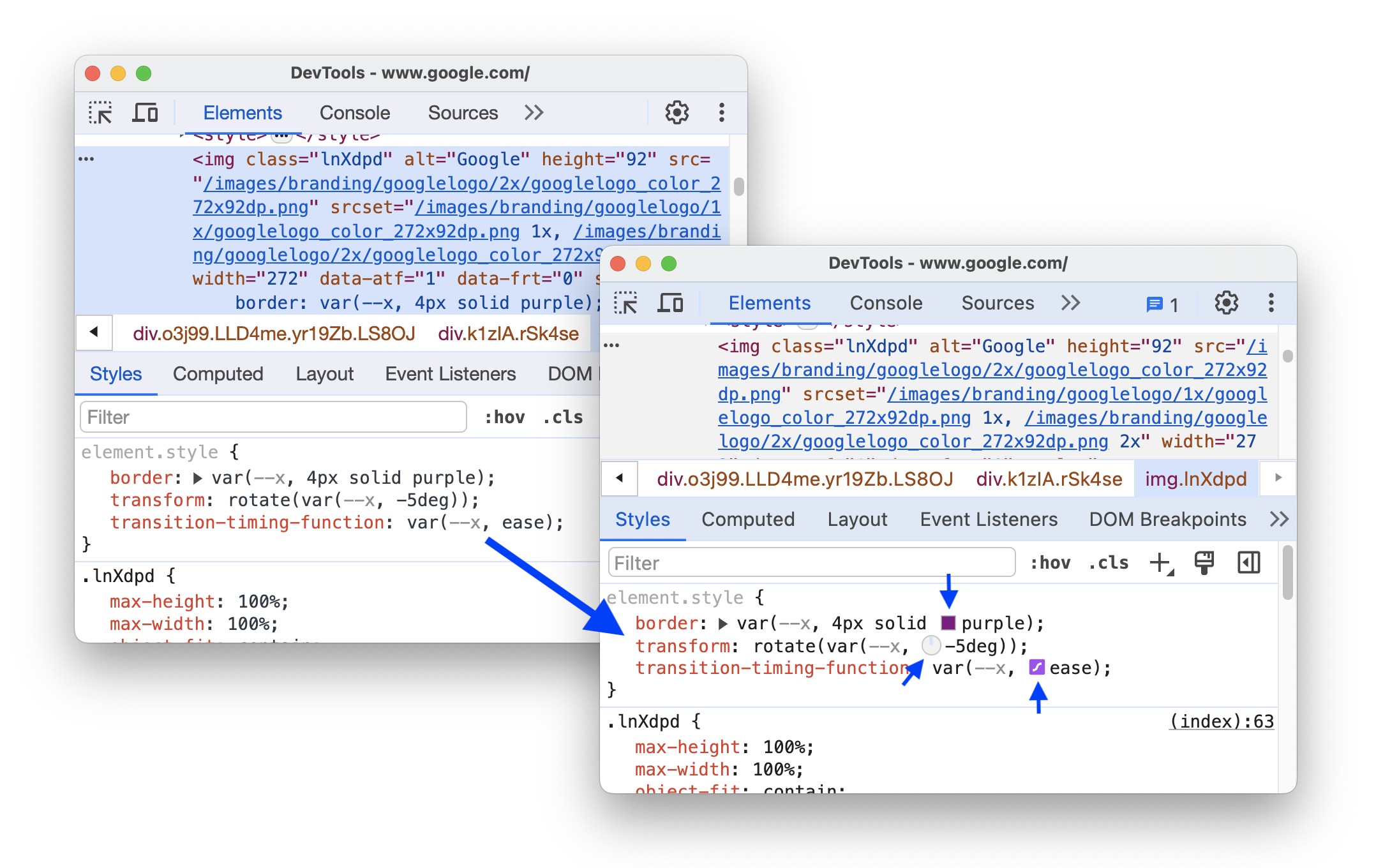Click the inspect element icon
This screenshot has height=868, width=1376.
click(100, 112)
